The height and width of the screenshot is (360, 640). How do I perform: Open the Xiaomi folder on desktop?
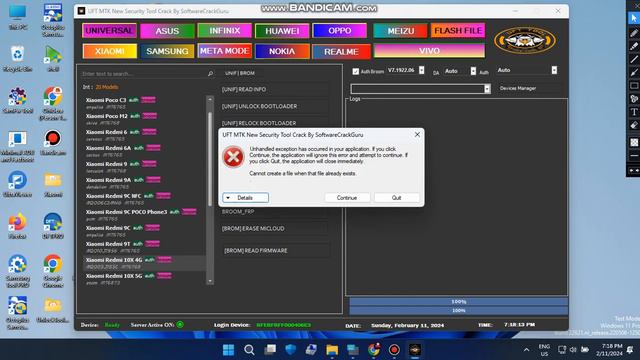click(53, 184)
